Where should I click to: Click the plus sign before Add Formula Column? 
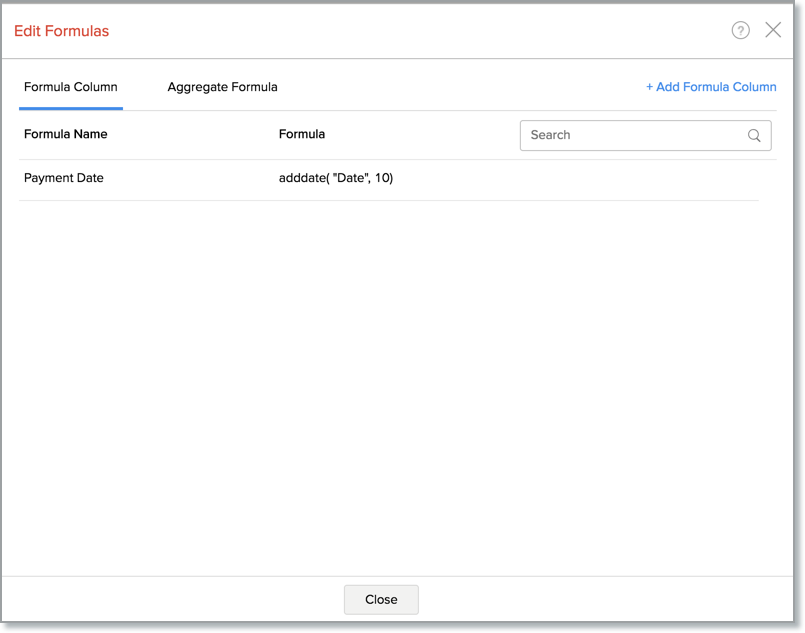point(650,87)
